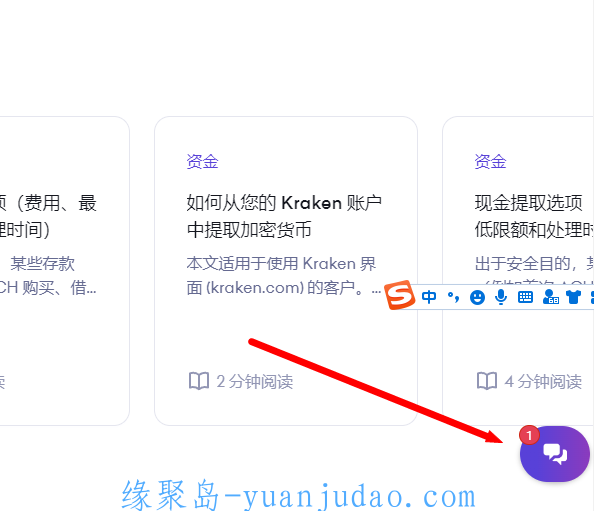Open the shirt skin icon in IME bar
The image size is (594, 511).
(x=574, y=297)
